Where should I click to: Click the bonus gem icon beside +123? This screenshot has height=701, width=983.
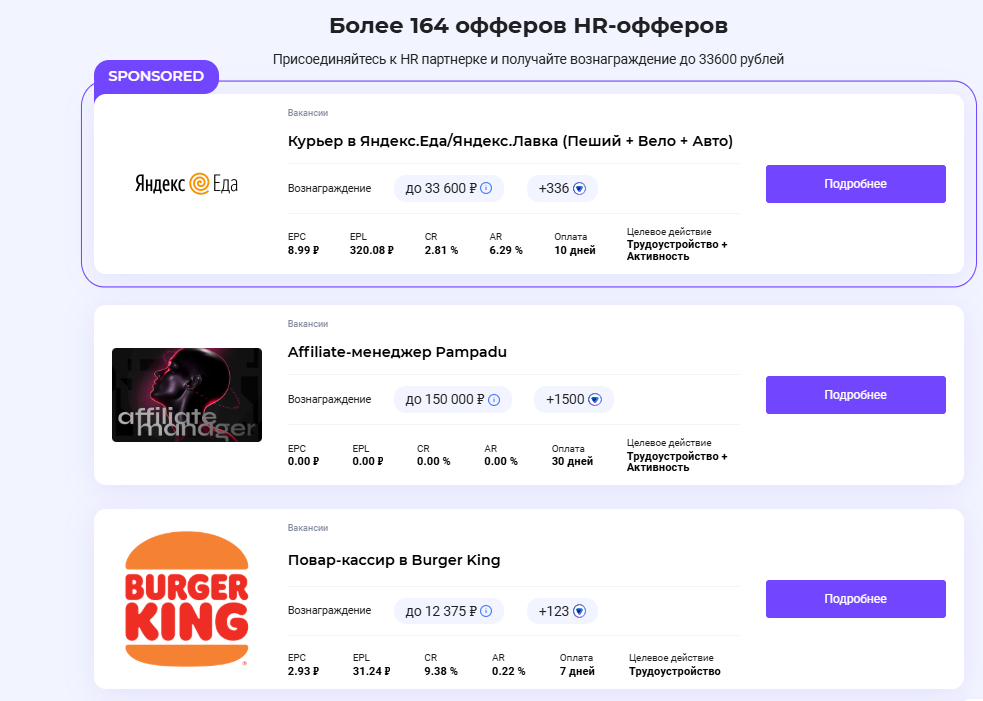pyautogui.click(x=579, y=611)
